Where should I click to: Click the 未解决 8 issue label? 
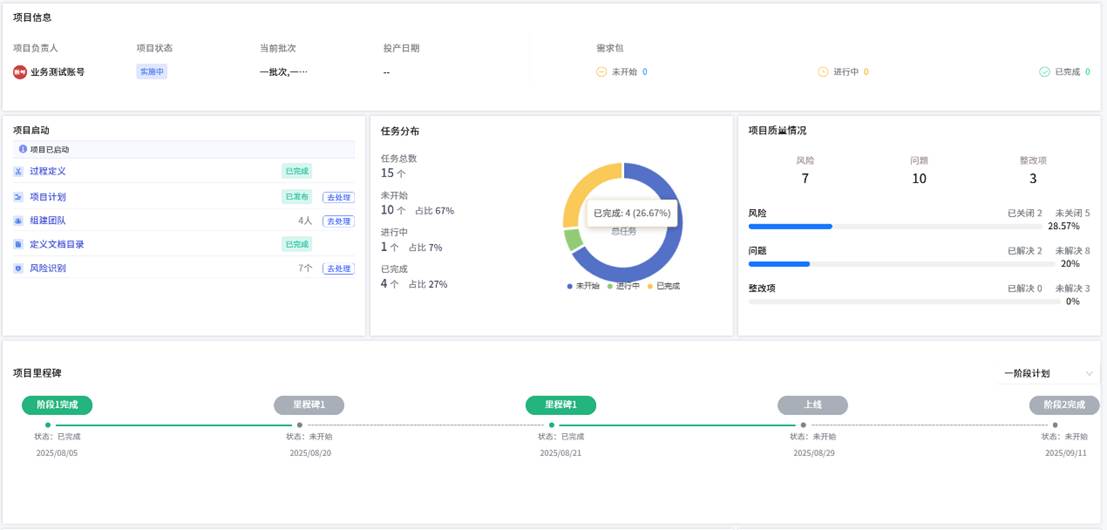pos(1072,251)
